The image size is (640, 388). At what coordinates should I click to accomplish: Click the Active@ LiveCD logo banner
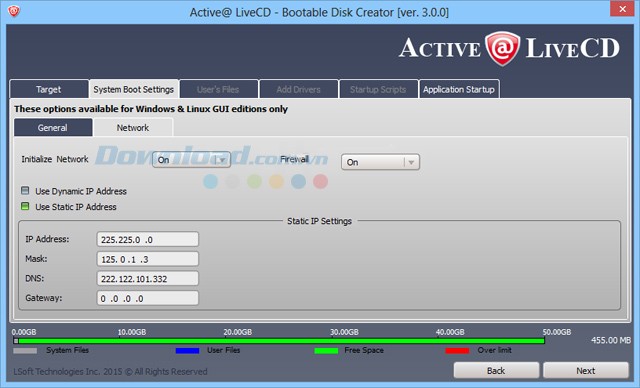point(509,49)
